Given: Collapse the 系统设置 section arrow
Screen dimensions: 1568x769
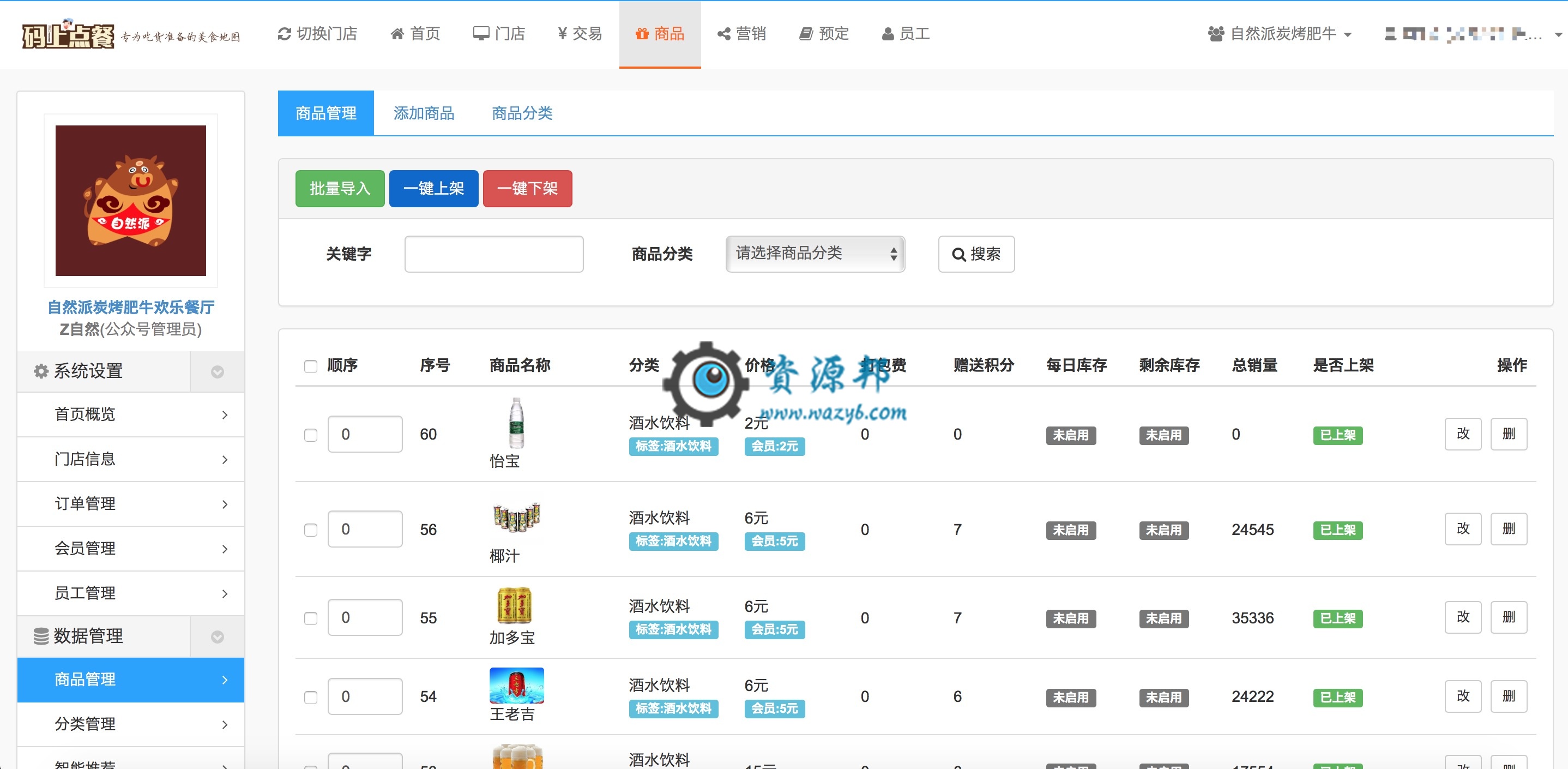Looking at the screenshot, I should coord(218,371).
